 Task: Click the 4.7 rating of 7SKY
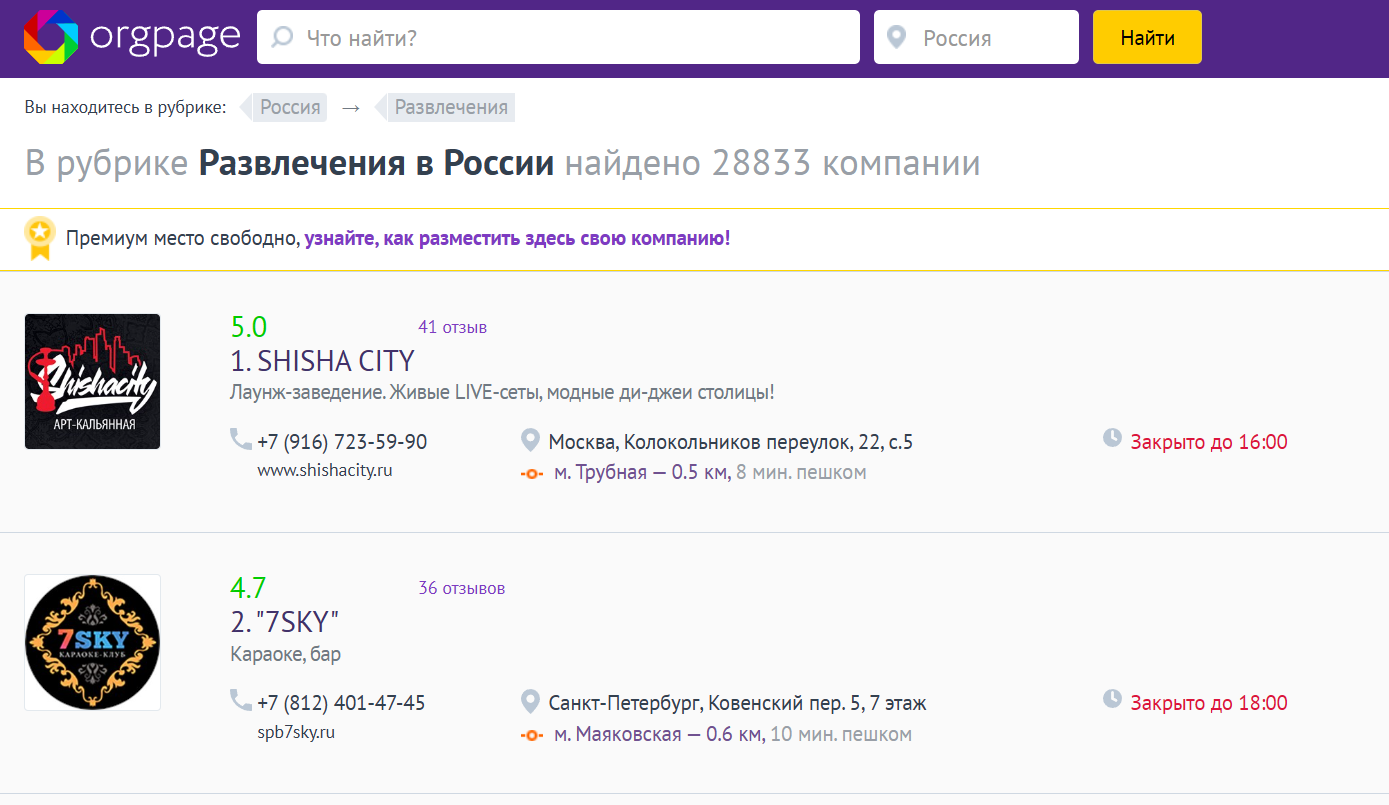(249, 588)
